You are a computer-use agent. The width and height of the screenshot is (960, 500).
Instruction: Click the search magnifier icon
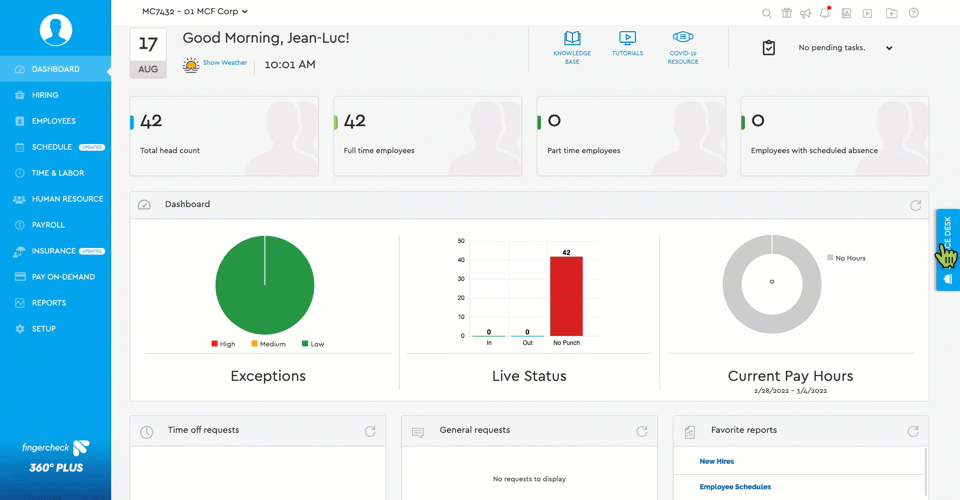pyautogui.click(x=767, y=14)
